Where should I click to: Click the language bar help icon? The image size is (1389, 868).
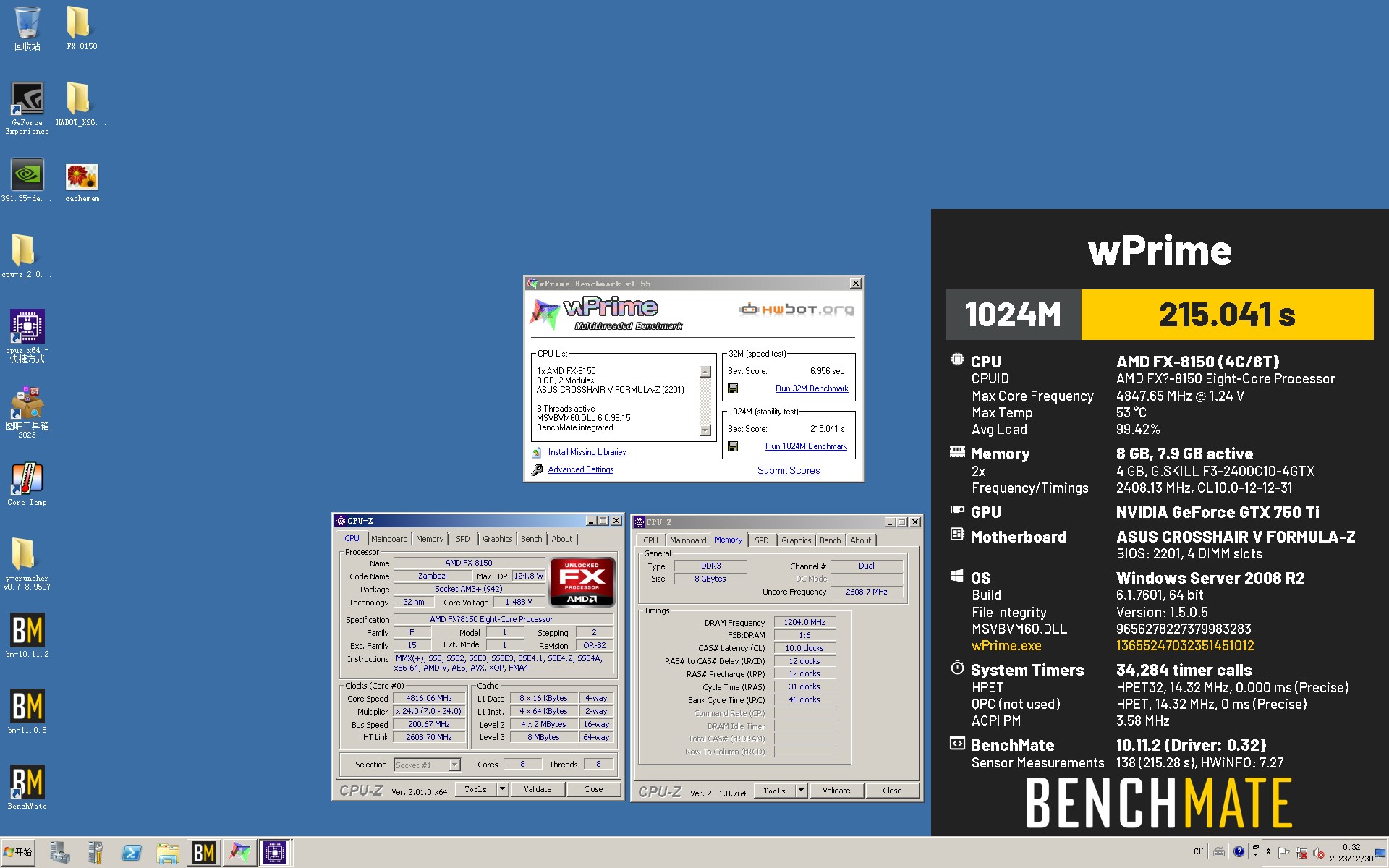[x=1239, y=851]
